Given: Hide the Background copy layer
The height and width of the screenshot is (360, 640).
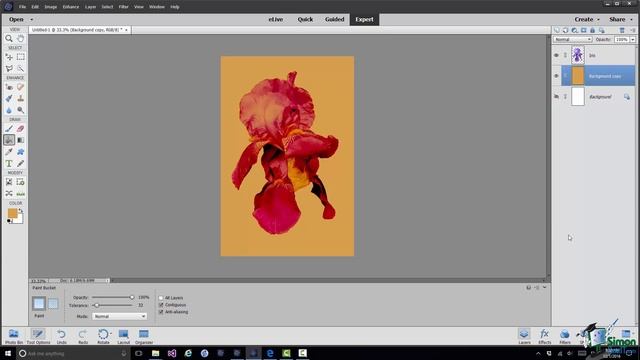Looking at the screenshot, I should click(x=556, y=76).
